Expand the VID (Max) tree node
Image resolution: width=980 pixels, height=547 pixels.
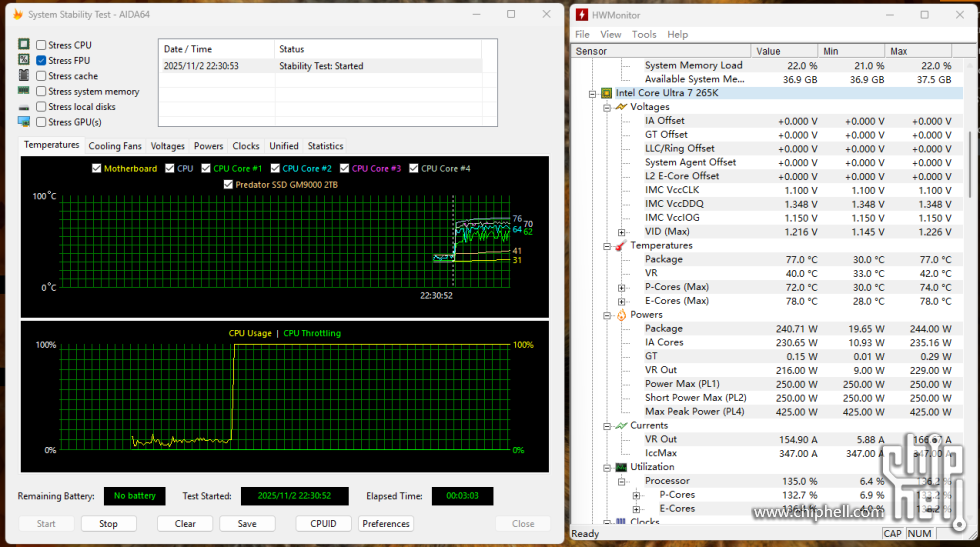621,232
